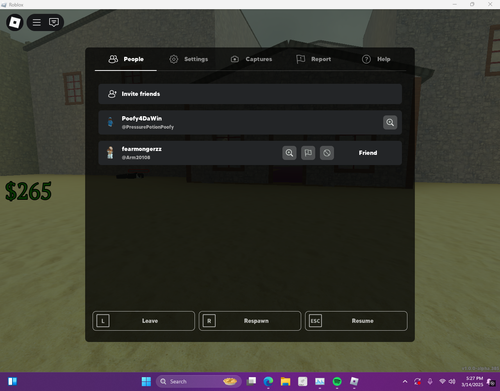The height and width of the screenshot is (391, 500).
Task: Click the sync status icon in the system tray
Action: click(417, 381)
